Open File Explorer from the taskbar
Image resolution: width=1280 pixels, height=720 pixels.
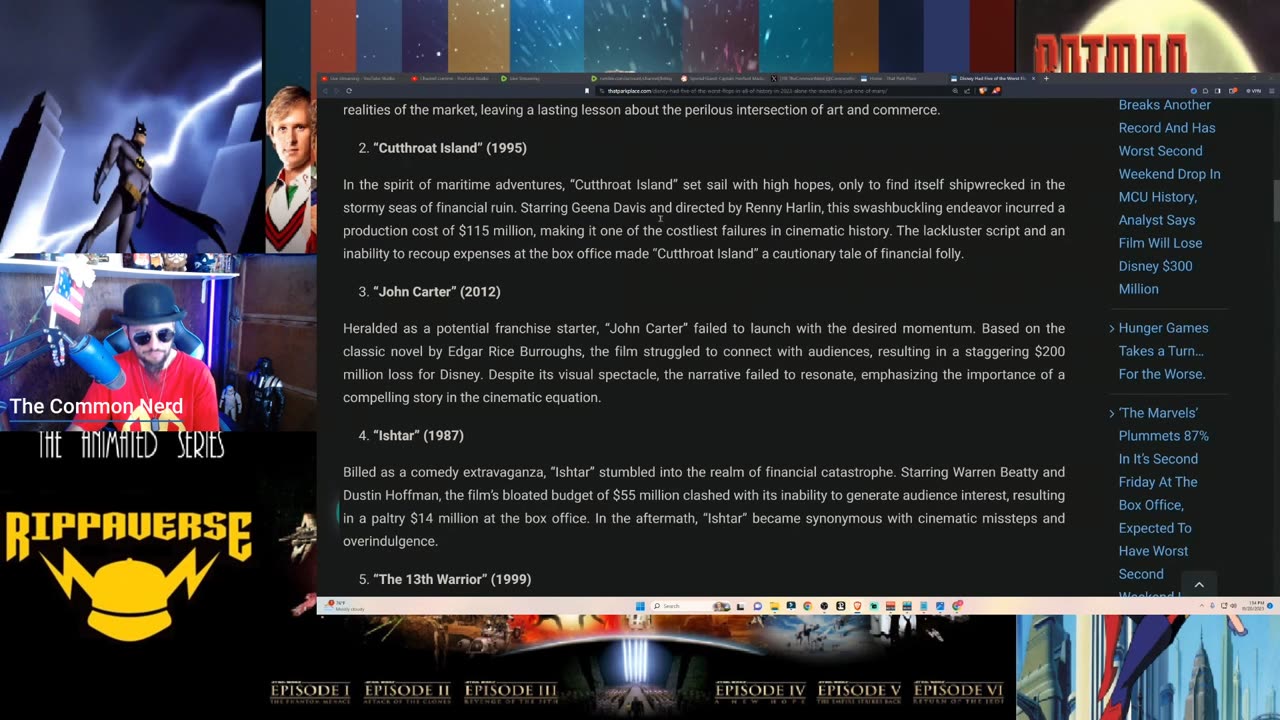coord(774,606)
